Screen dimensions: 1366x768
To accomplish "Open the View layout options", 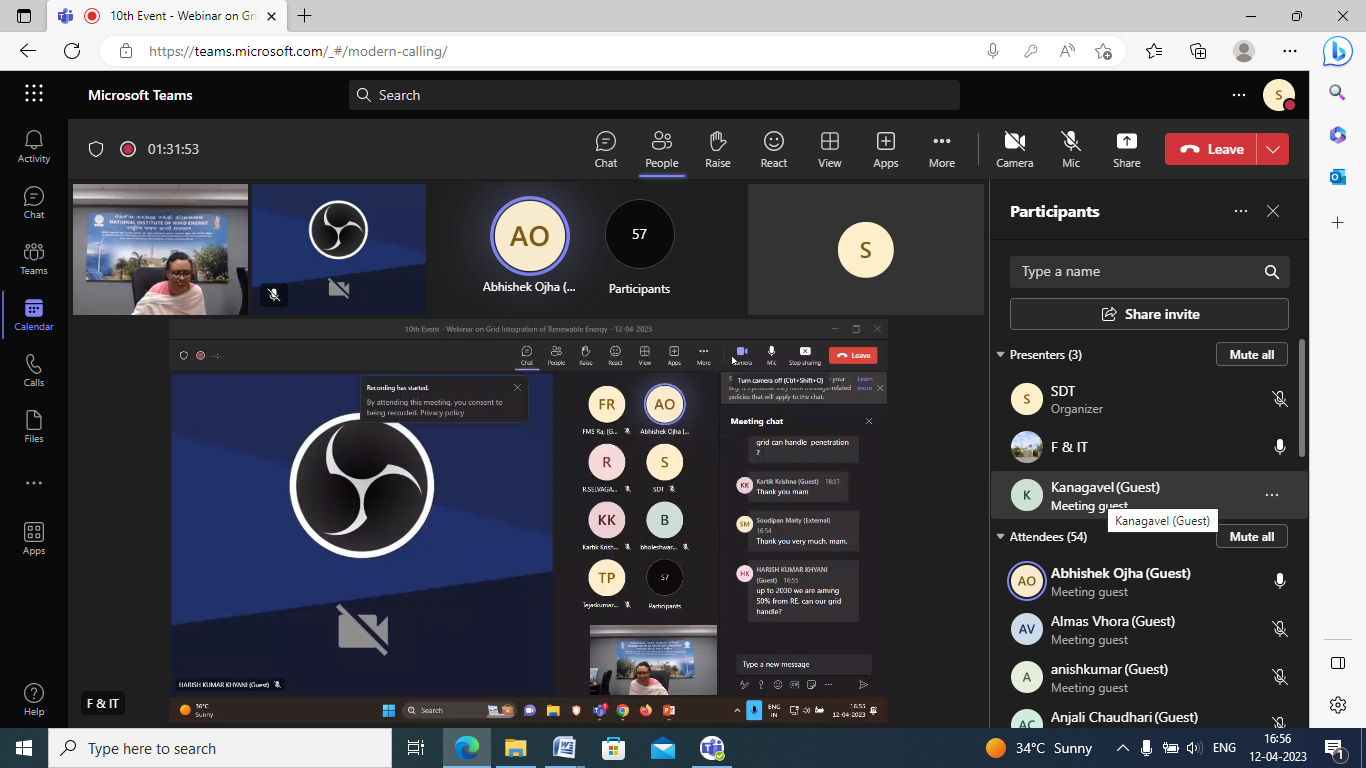I will 829,149.
